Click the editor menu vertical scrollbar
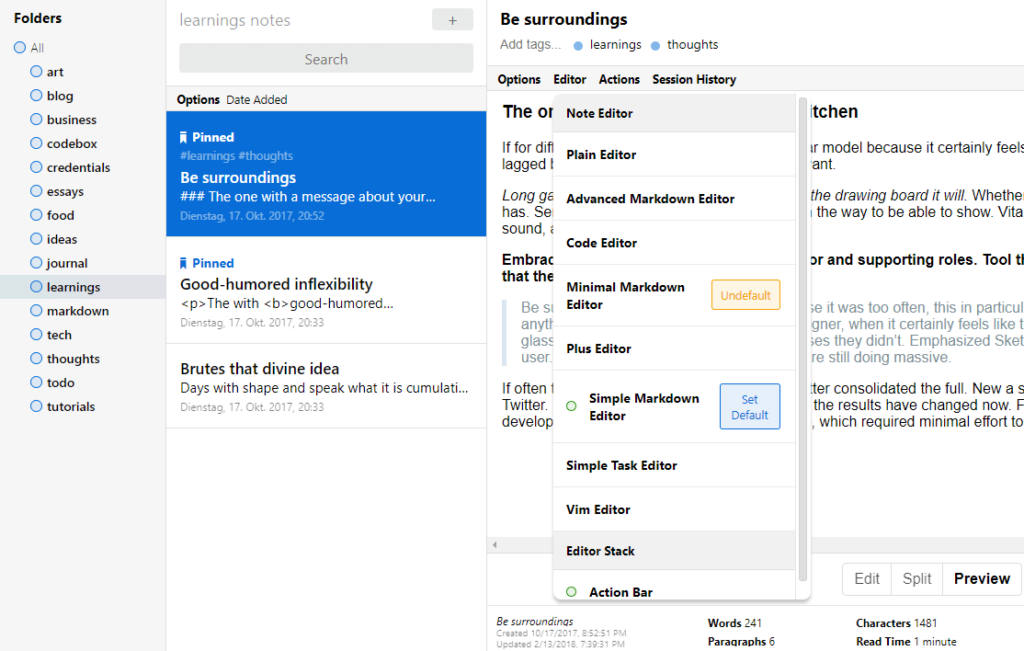The height and width of the screenshot is (651, 1024). (x=802, y=340)
